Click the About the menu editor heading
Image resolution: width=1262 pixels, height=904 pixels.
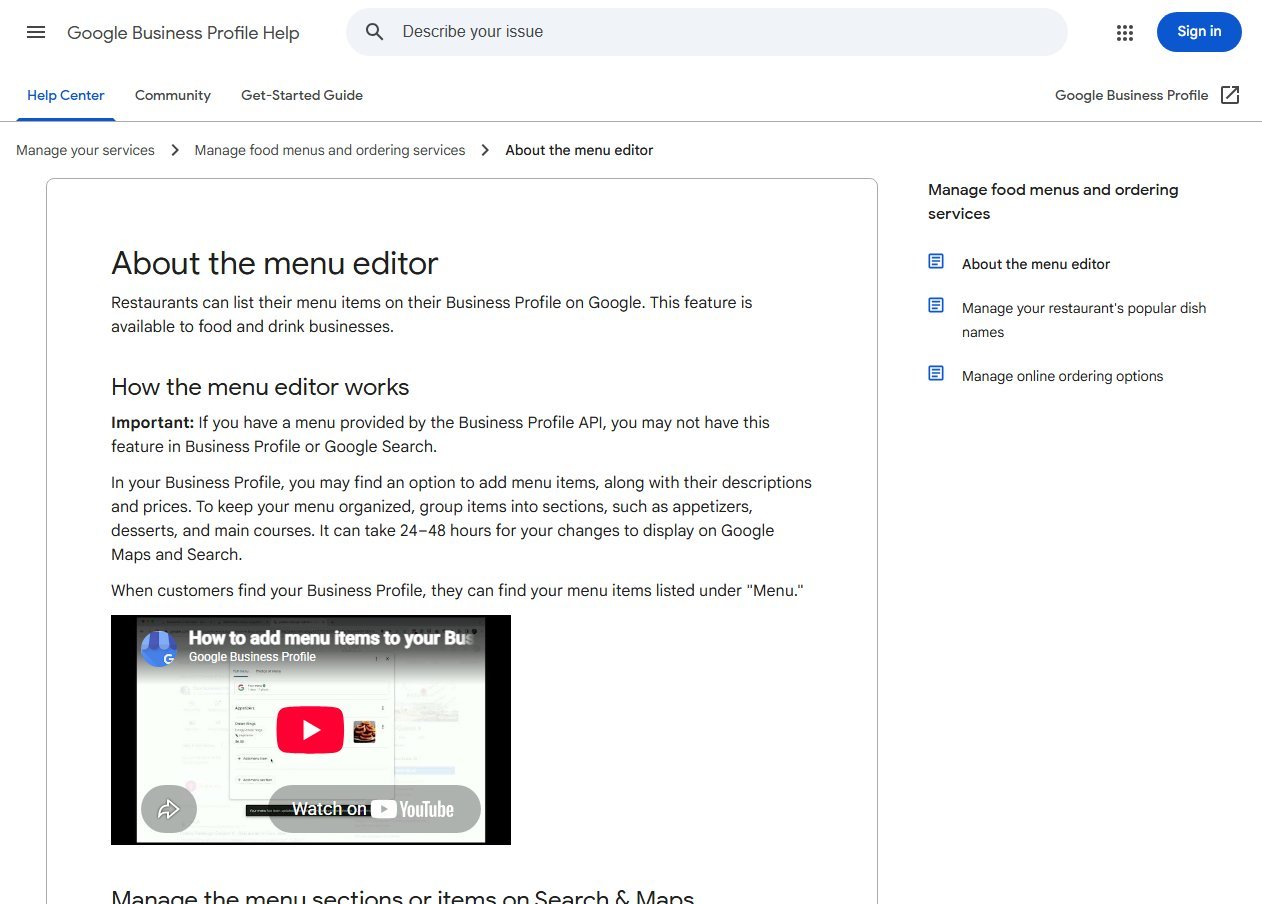coord(275,263)
